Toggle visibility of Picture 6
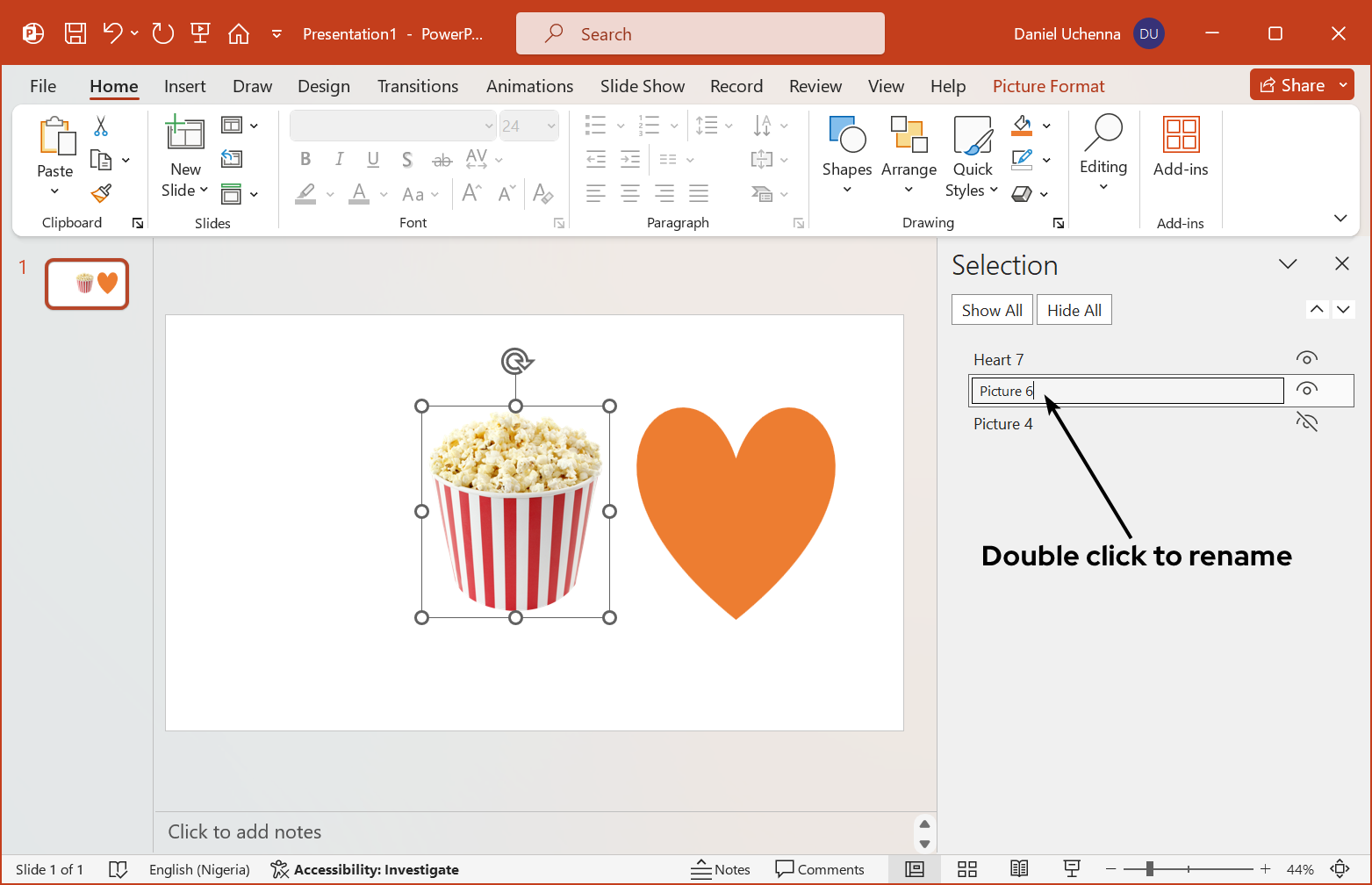This screenshot has width=1372, height=885. [x=1306, y=390]
